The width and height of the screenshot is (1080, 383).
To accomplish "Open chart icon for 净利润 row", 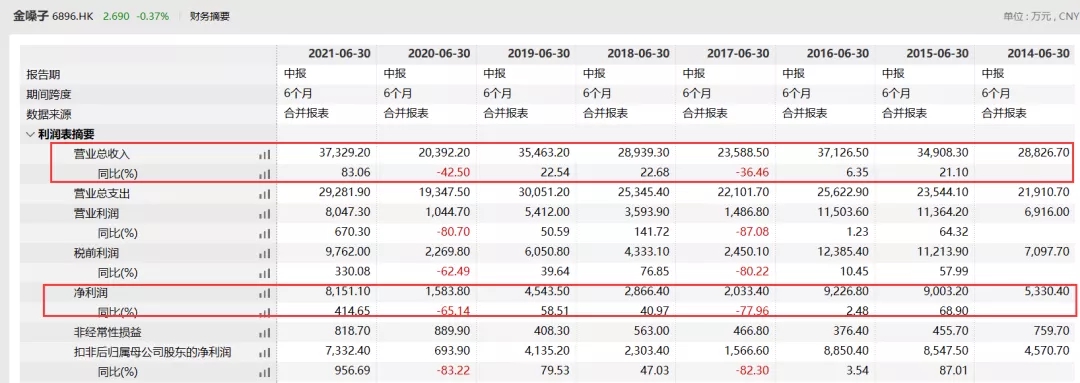I will tap(265, 293).
